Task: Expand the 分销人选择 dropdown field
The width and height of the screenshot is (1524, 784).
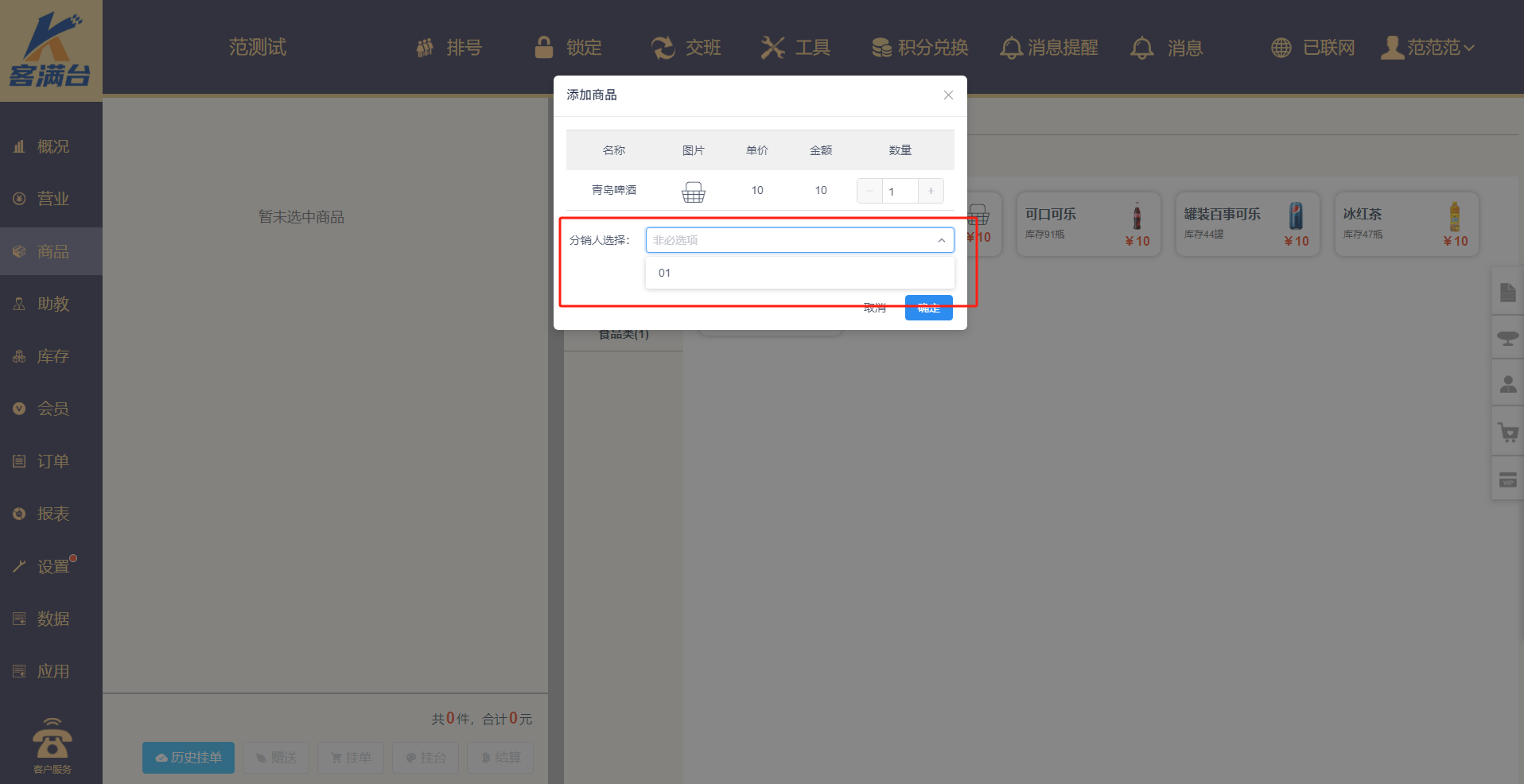Action: point(799,240)
